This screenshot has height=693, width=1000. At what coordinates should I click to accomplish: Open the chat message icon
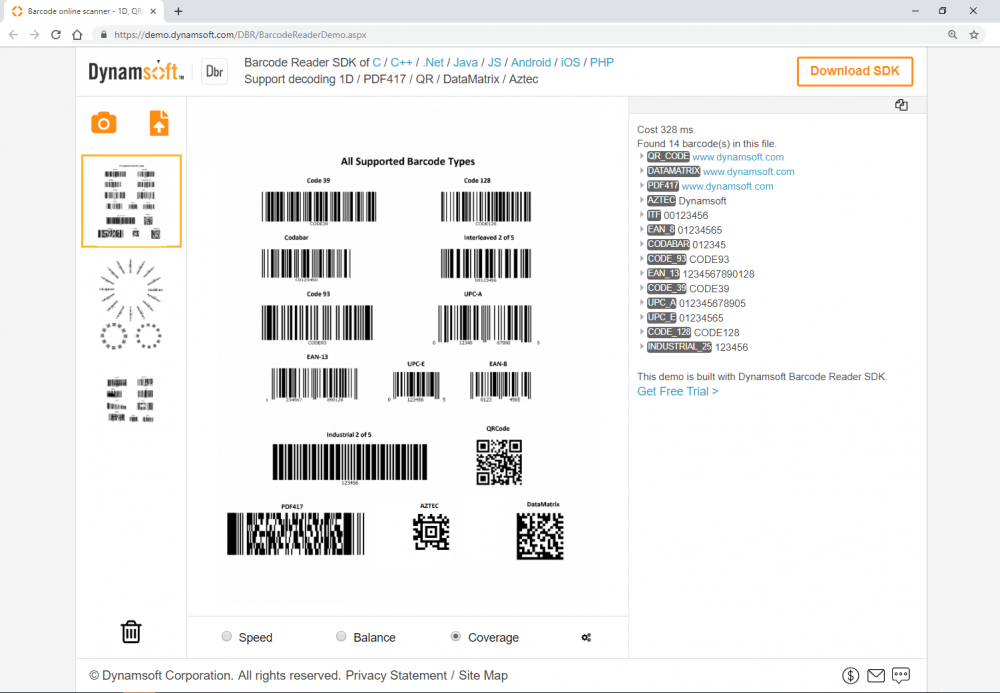[x=901, y=676]
